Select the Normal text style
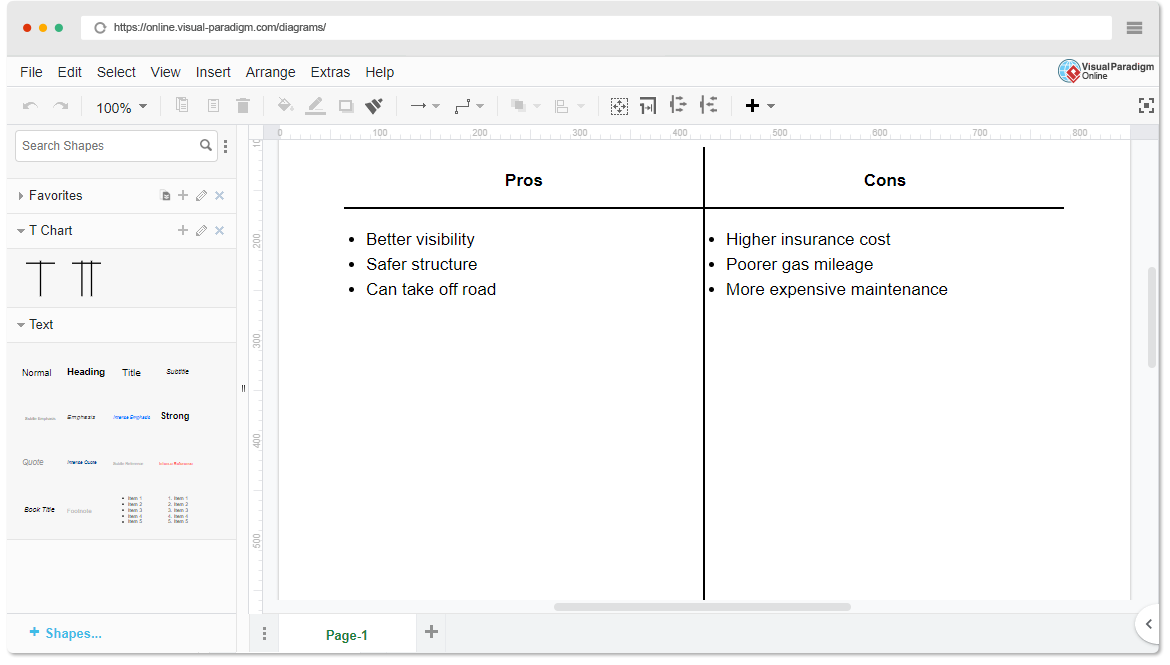The image size is (1170, 665). pos(37,372)
